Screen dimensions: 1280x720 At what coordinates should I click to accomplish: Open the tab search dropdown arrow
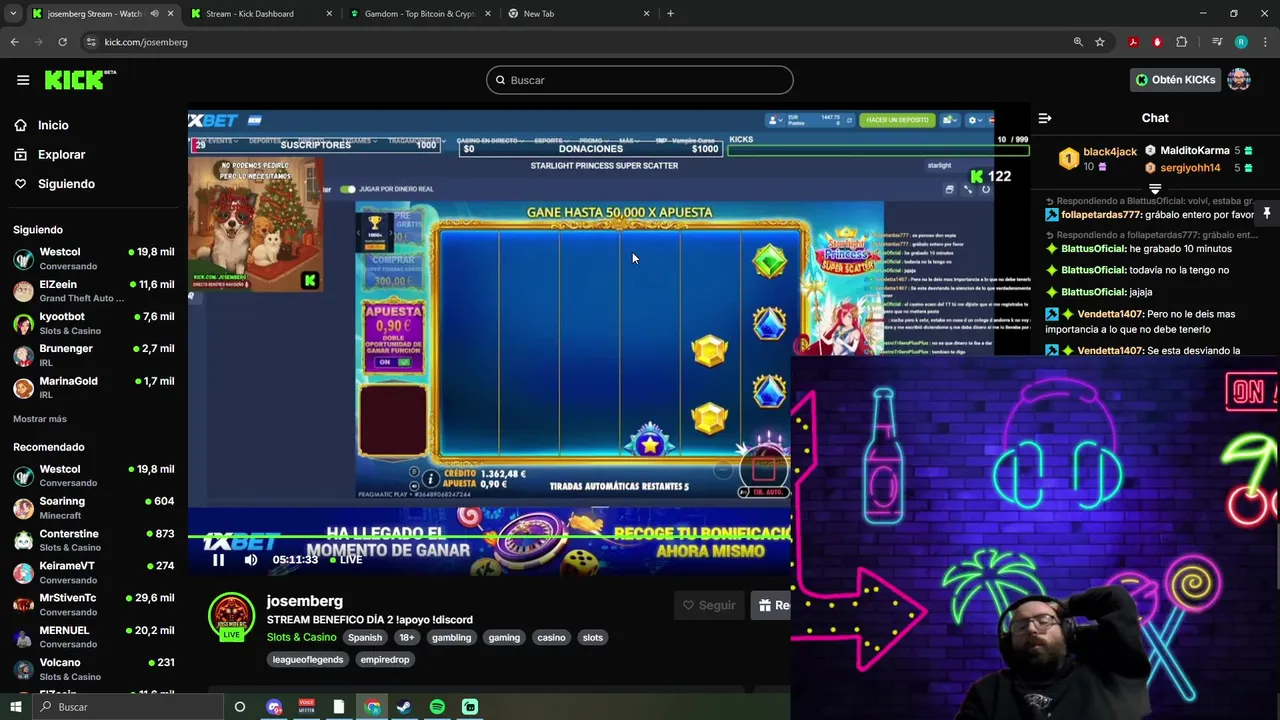(x=13, y=14)
